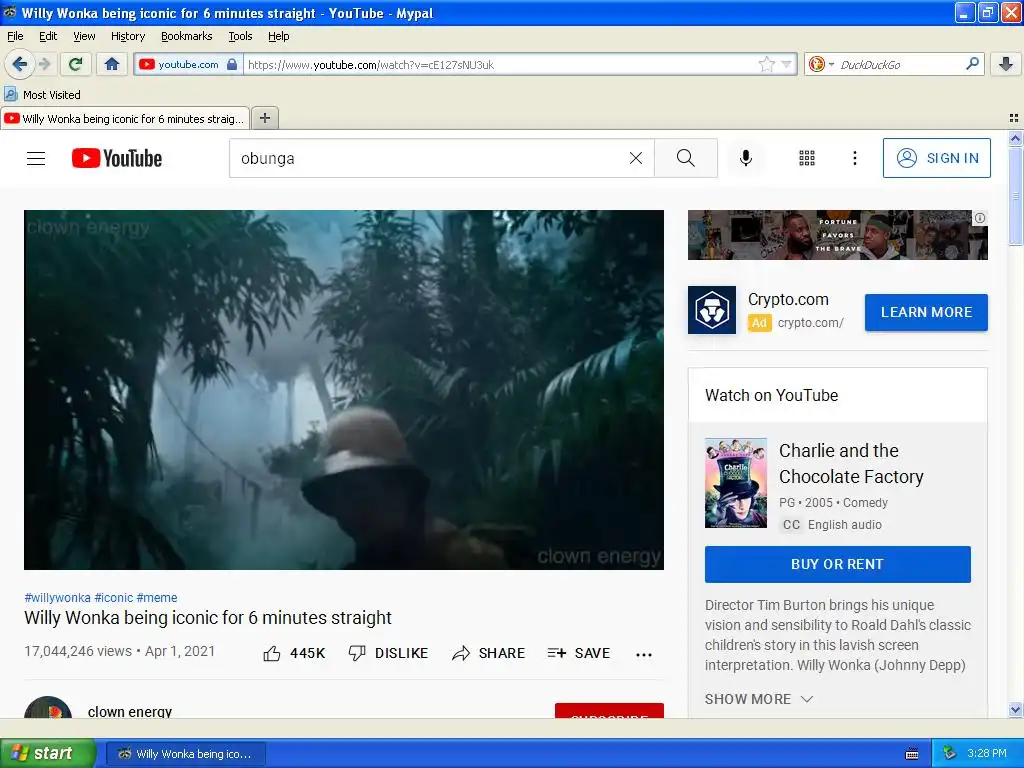Image resolution: width=1024 pixels, height=768 pixels.
Task: Open the #iconic hashtag link
Action: pyautogui.click(x=114, y=598)
